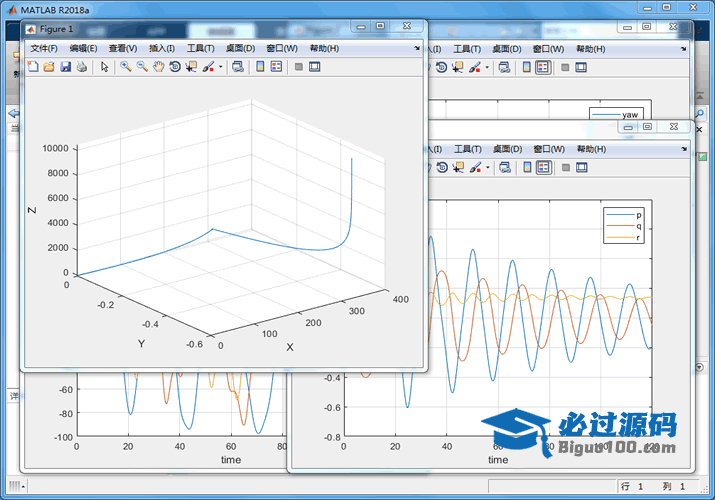Image resolution: width=715 pixels, height=500 pixels.
Task: Open 工具(T) menu in Figure 1
Action: tap(201, 48)
